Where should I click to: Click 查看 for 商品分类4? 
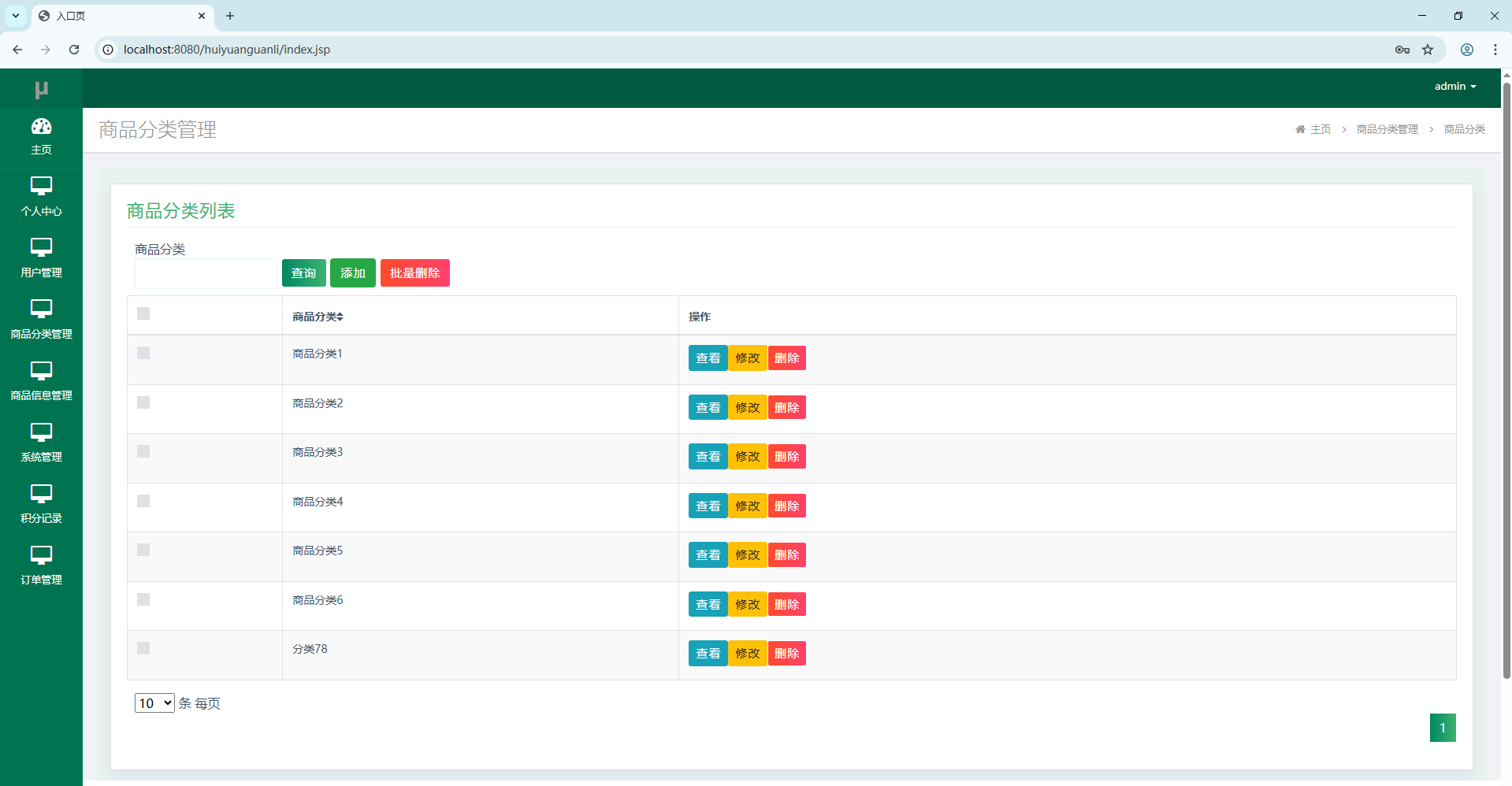(x=708, y=506)
